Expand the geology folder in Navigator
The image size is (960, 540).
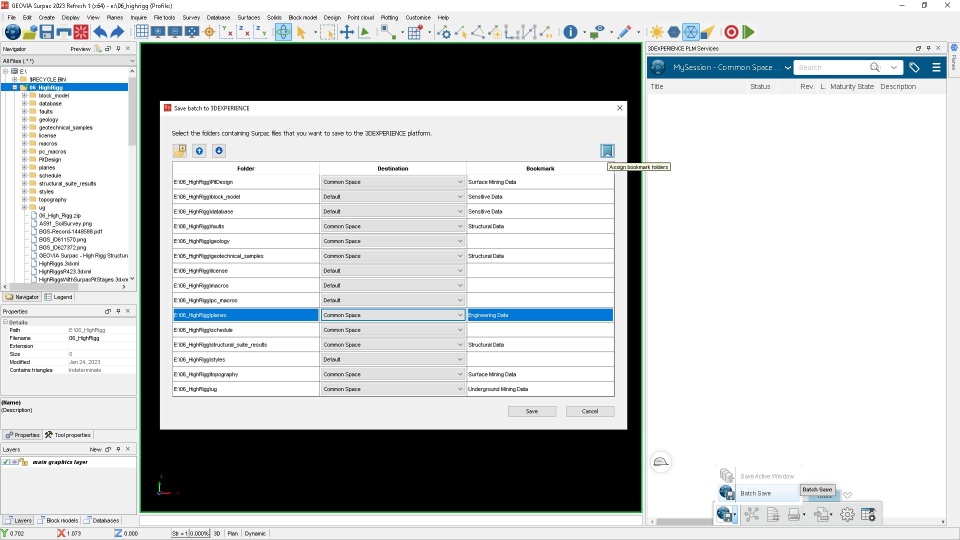coord(24,119)
